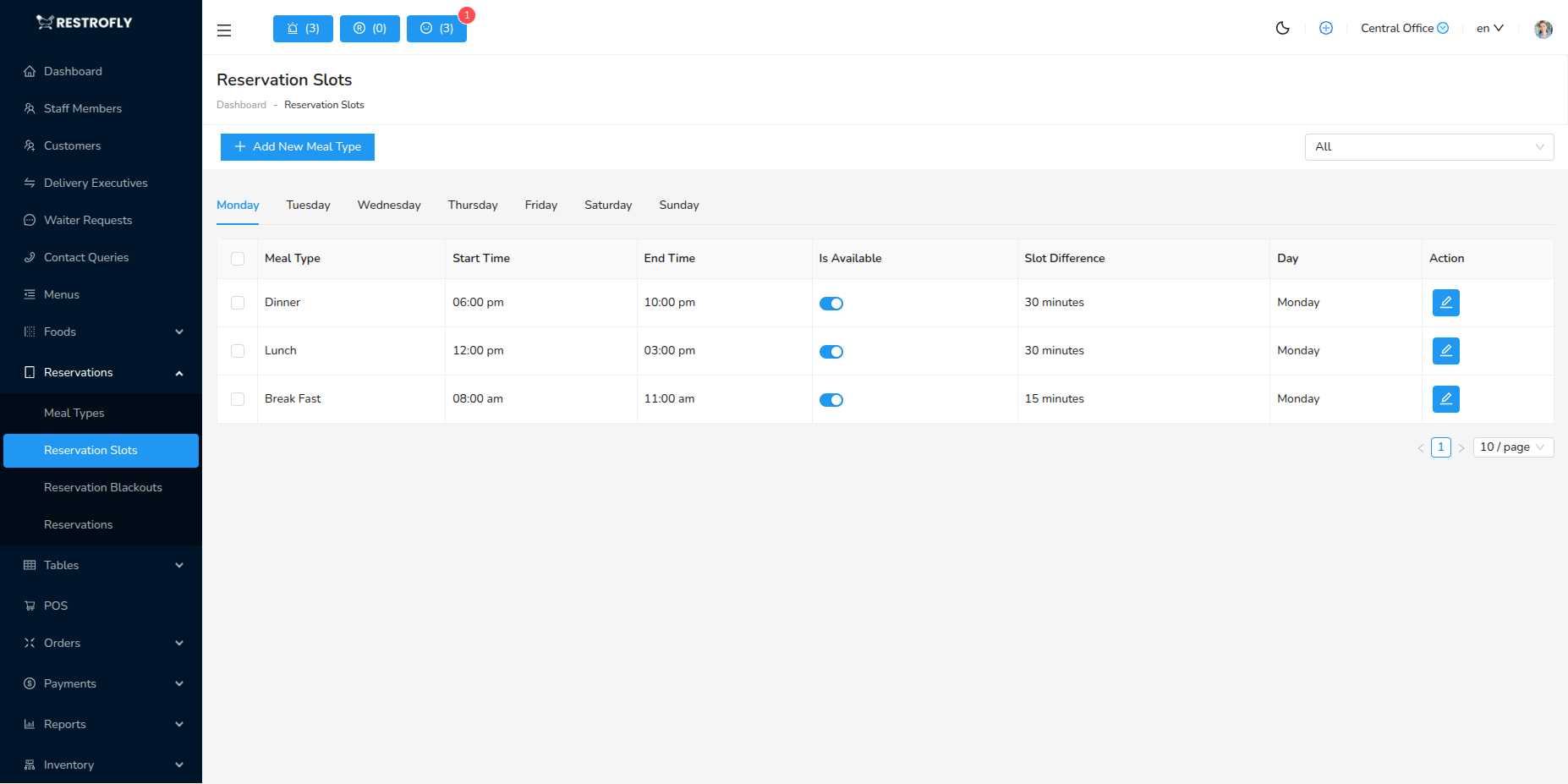Check the select-all checkbox in table header
The image size is (1568, 784).
[x=237, y=258]
